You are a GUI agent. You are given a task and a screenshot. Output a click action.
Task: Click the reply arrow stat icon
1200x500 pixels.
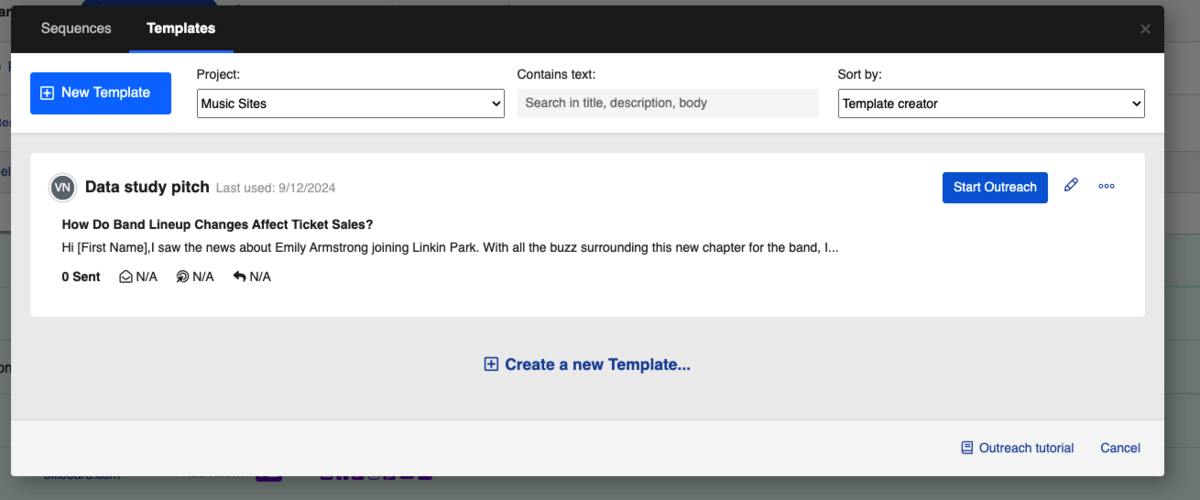[x=239, y=277]
